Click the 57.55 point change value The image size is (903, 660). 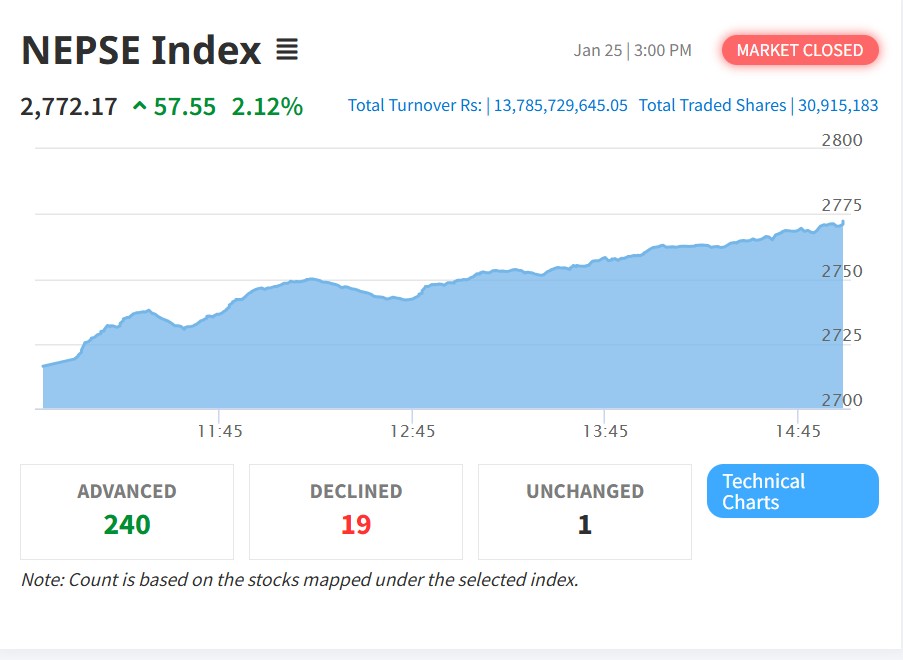pos(185,106)
